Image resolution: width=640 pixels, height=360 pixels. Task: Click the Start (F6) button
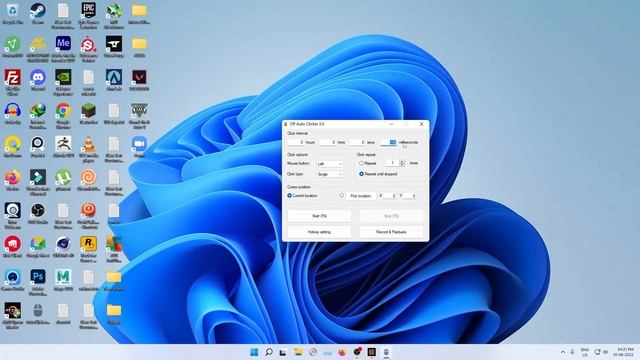tap(319, 216)
